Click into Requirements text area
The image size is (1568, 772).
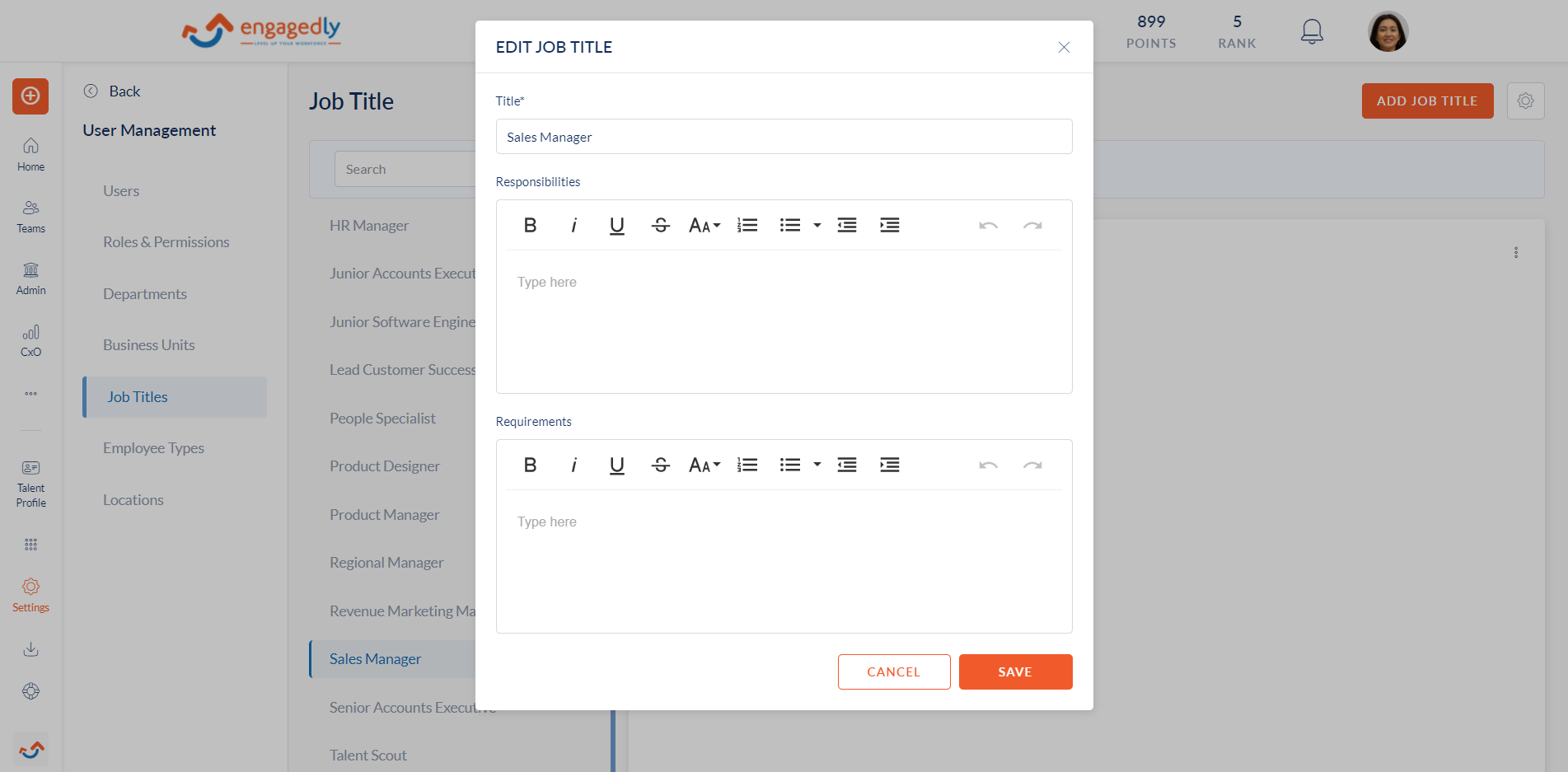tap(784, 561)
